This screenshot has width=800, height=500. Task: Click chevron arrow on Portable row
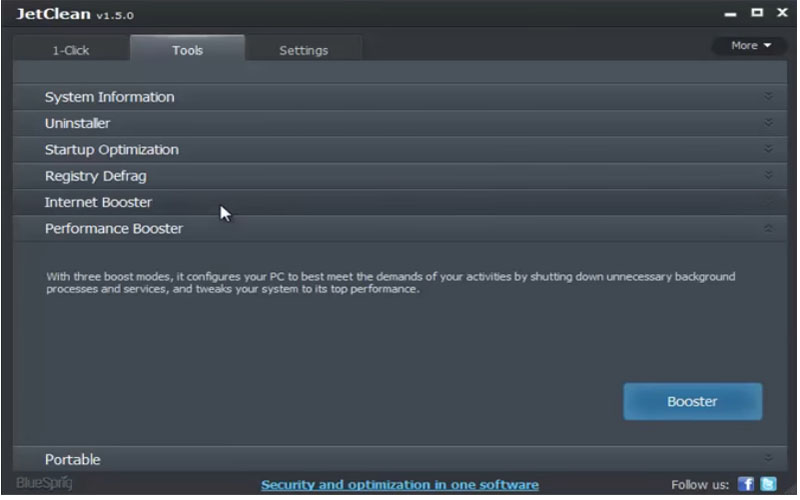pyautogui.click(x=768, y=458)
